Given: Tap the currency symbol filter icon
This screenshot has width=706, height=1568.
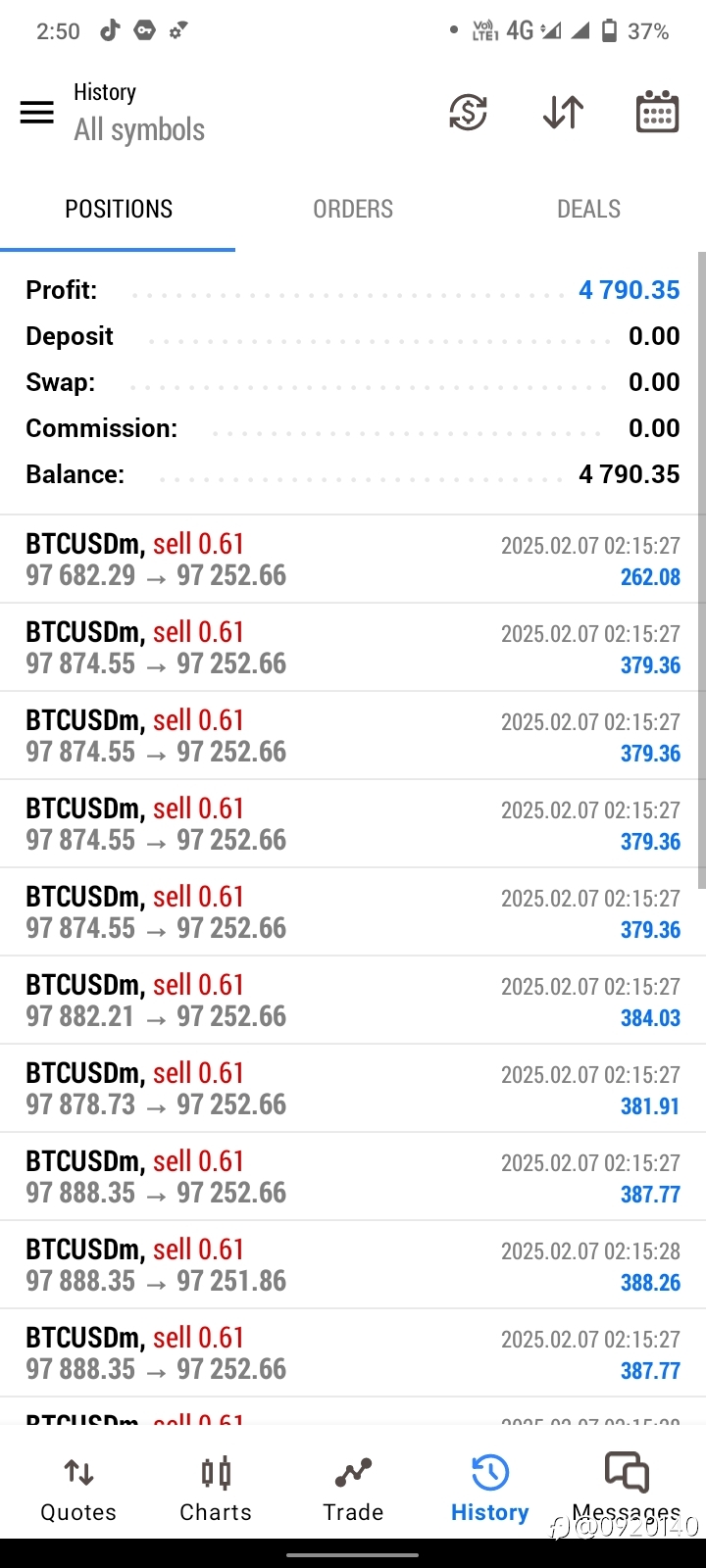Looking at the screenshot, I should click(x=469, y=112).
